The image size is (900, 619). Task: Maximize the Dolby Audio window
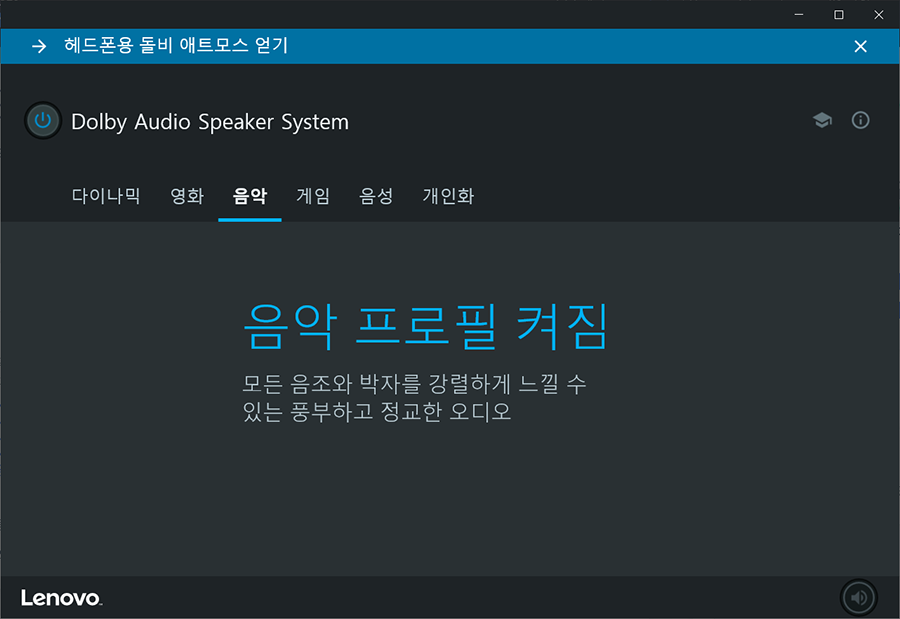point(839,14)
